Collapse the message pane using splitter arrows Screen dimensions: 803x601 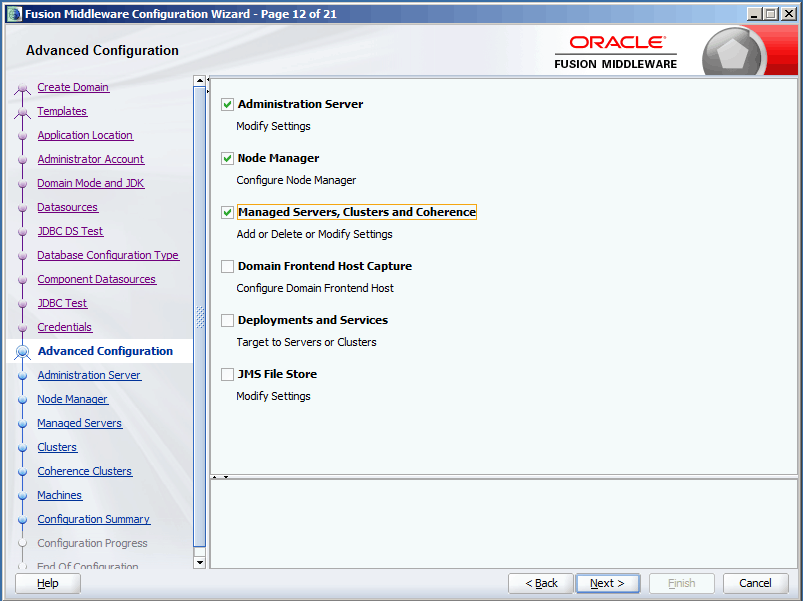(226, 477)
